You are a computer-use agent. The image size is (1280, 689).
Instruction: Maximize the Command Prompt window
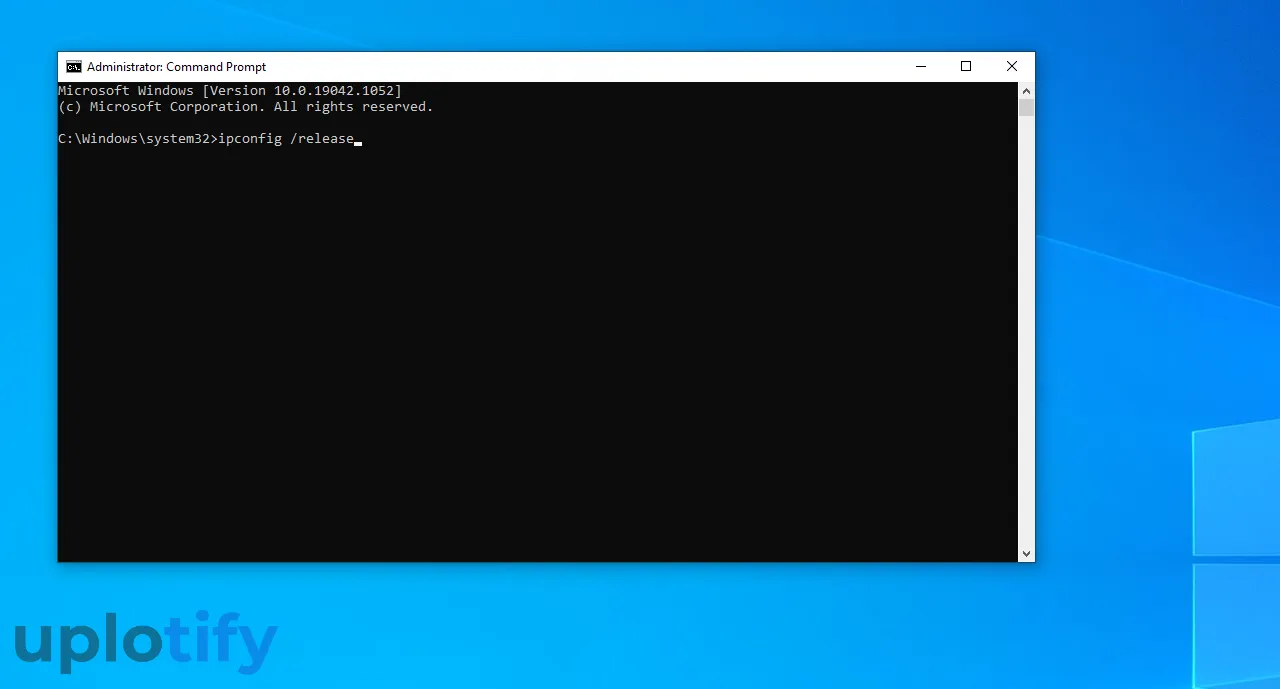966,67
